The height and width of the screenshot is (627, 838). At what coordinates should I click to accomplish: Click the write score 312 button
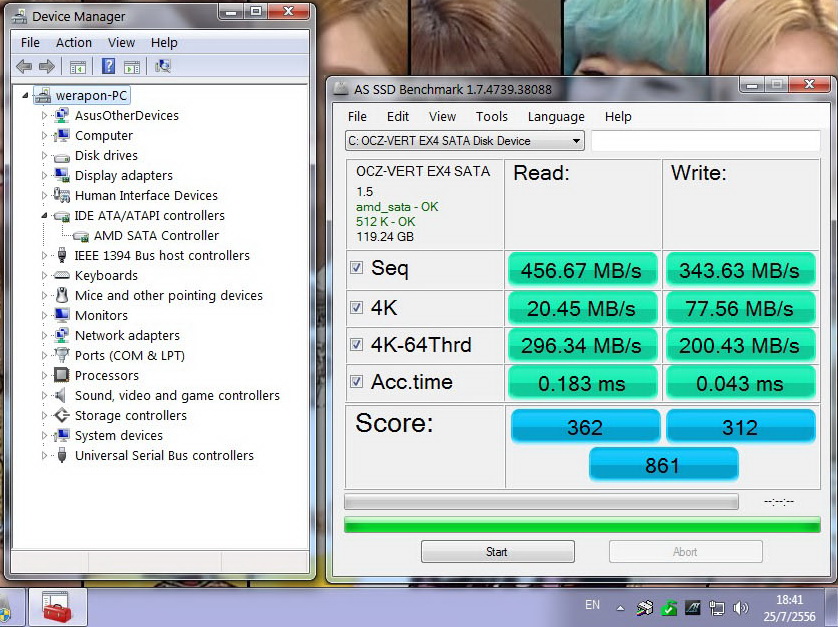tap(740, 426)
